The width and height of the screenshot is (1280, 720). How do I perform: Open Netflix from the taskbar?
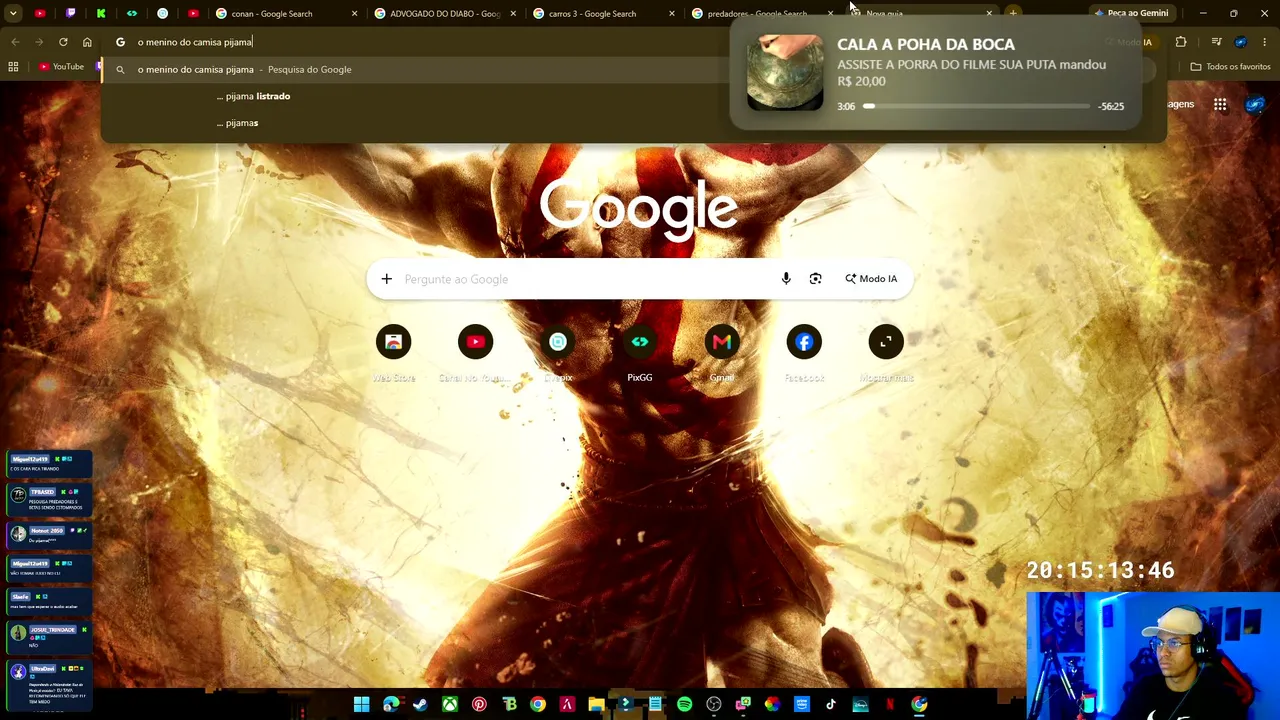889,705
